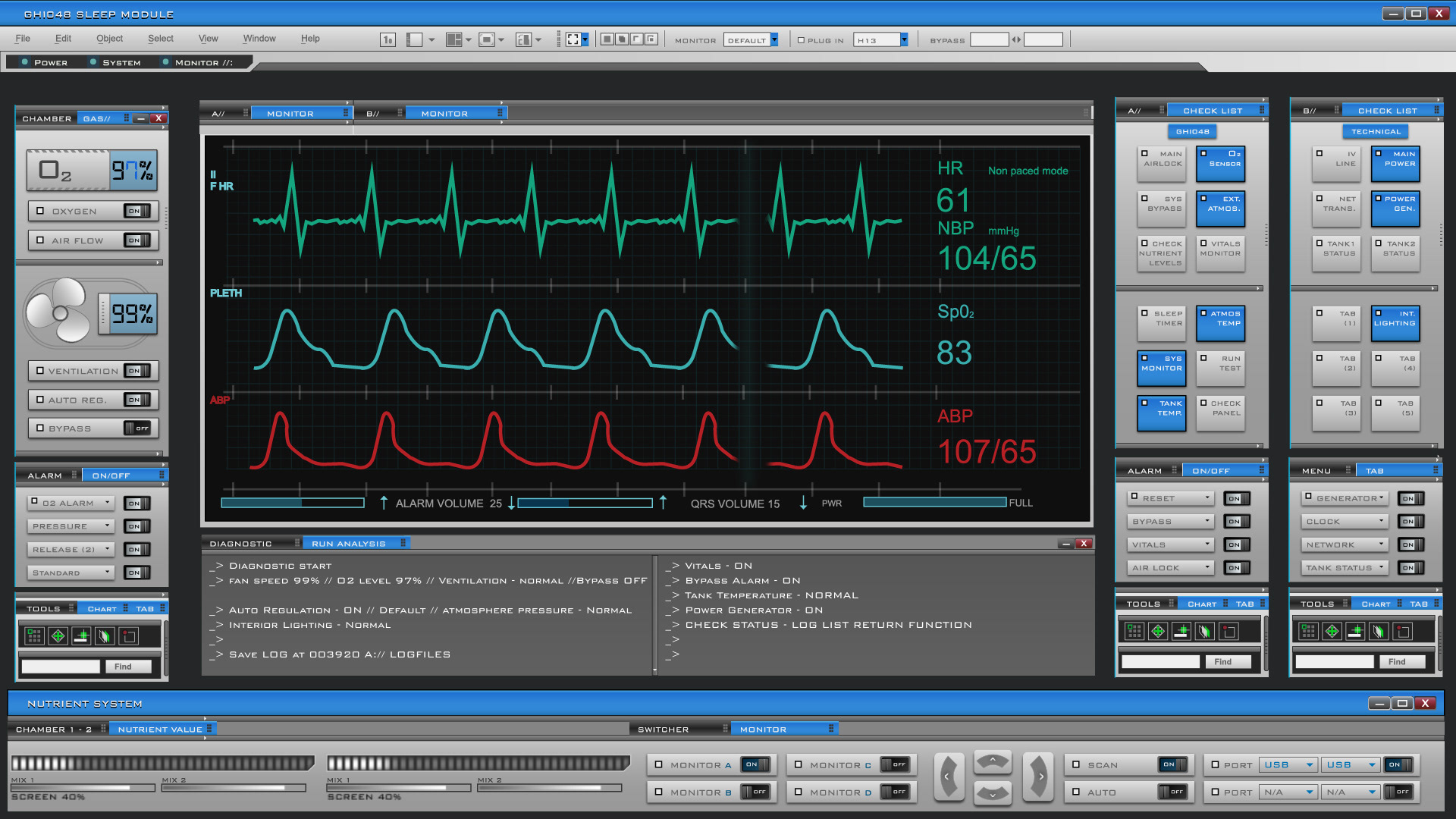Toggle Monitor C switch on

(x=893, y=764)
